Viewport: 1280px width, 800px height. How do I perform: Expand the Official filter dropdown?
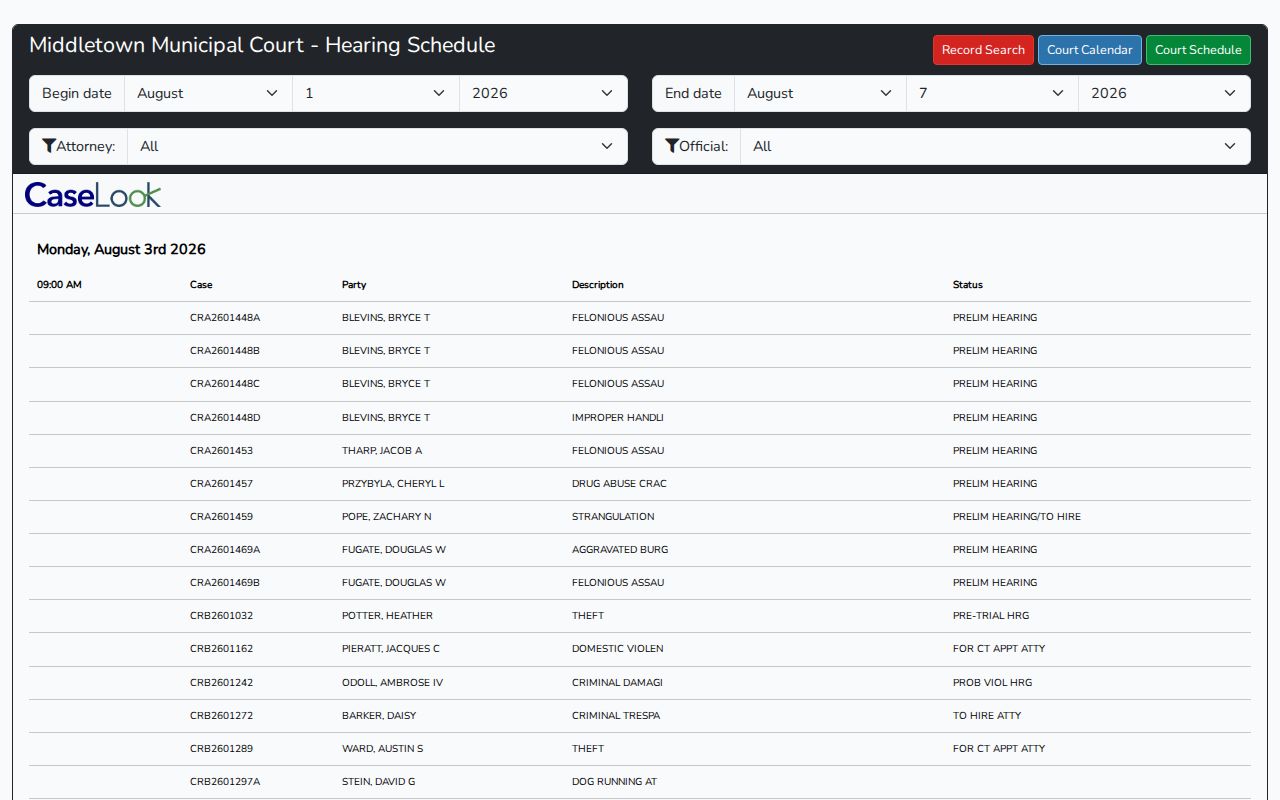click(995, 146)
